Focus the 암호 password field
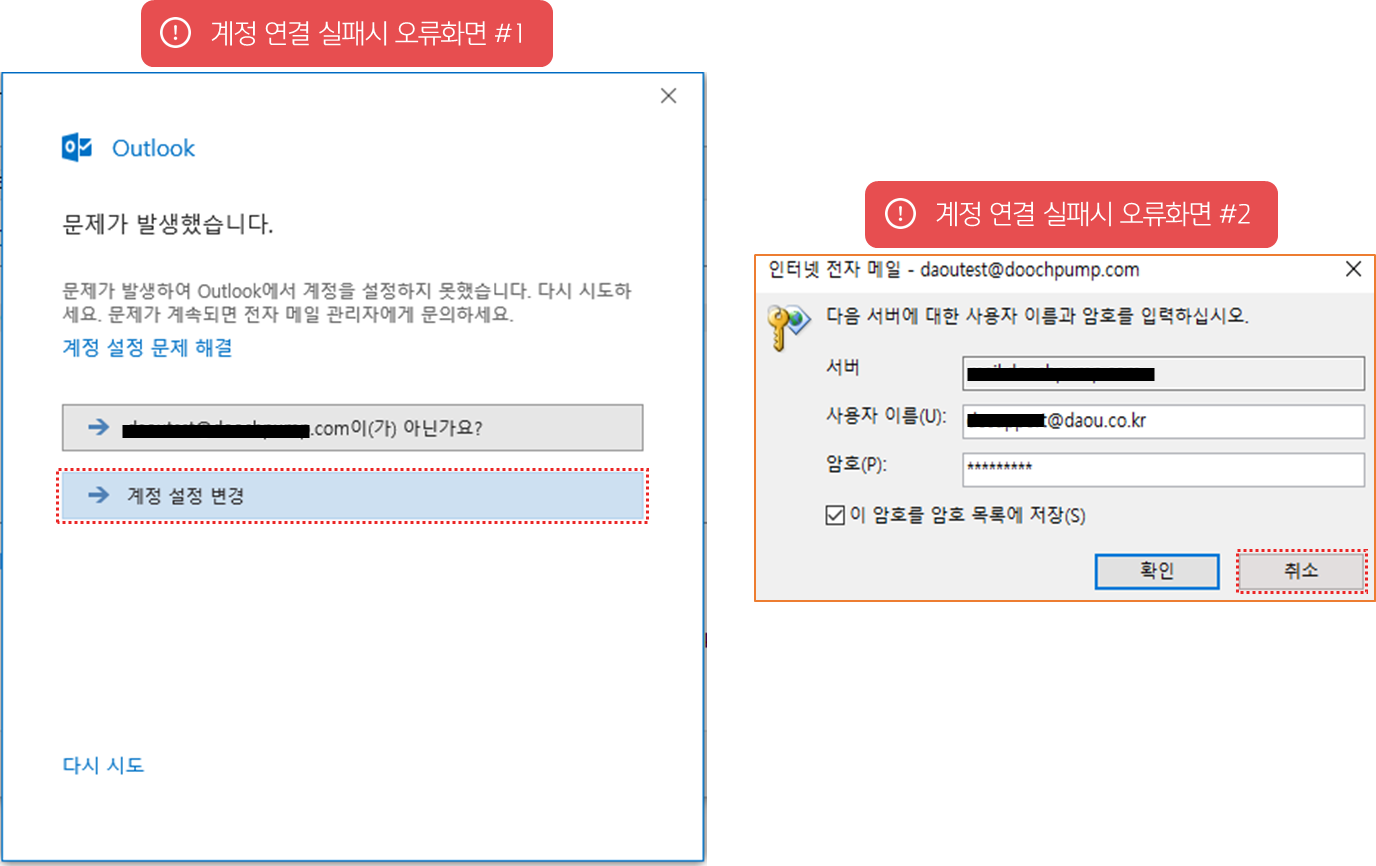Viewport: 1376px width, 866px height. [1163, 468]
